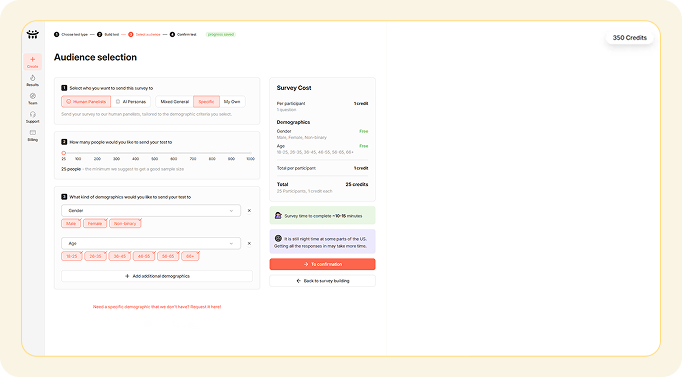Set slider to the 1000 mark
682x377 pixels.
tap(251, 153)
